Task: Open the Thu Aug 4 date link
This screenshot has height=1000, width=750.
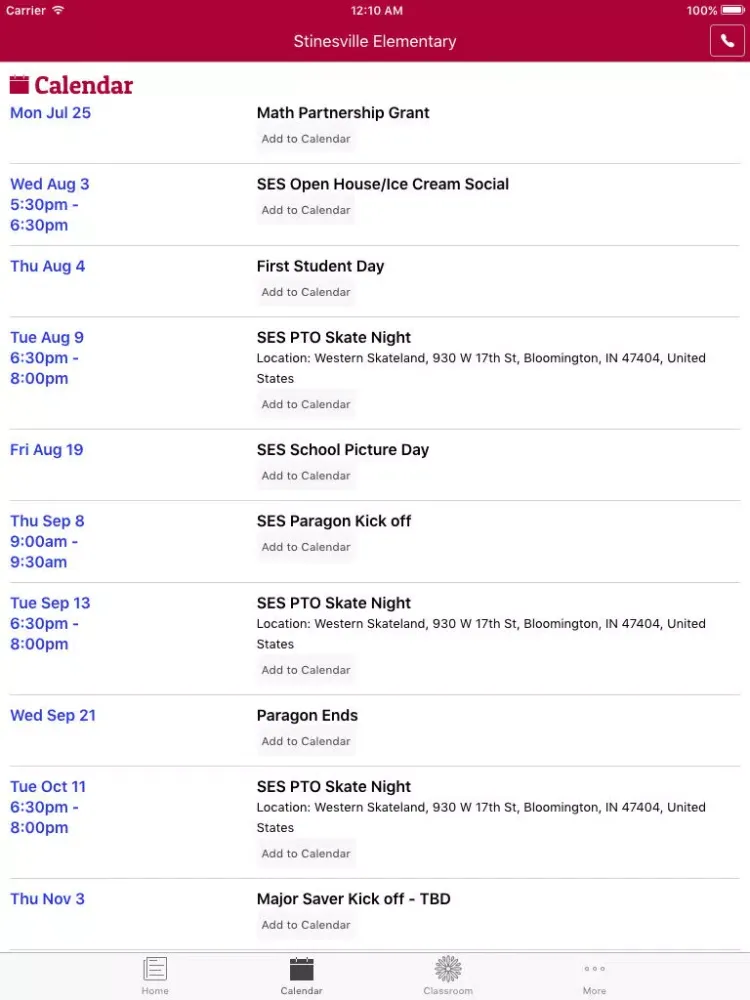Action: pos(47,267)
